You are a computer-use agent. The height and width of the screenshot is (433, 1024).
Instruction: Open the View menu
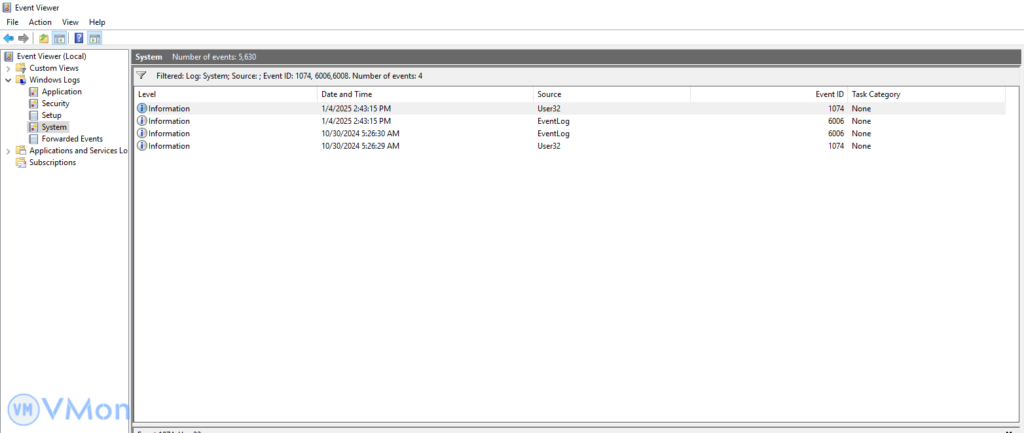tap(70, 22)
